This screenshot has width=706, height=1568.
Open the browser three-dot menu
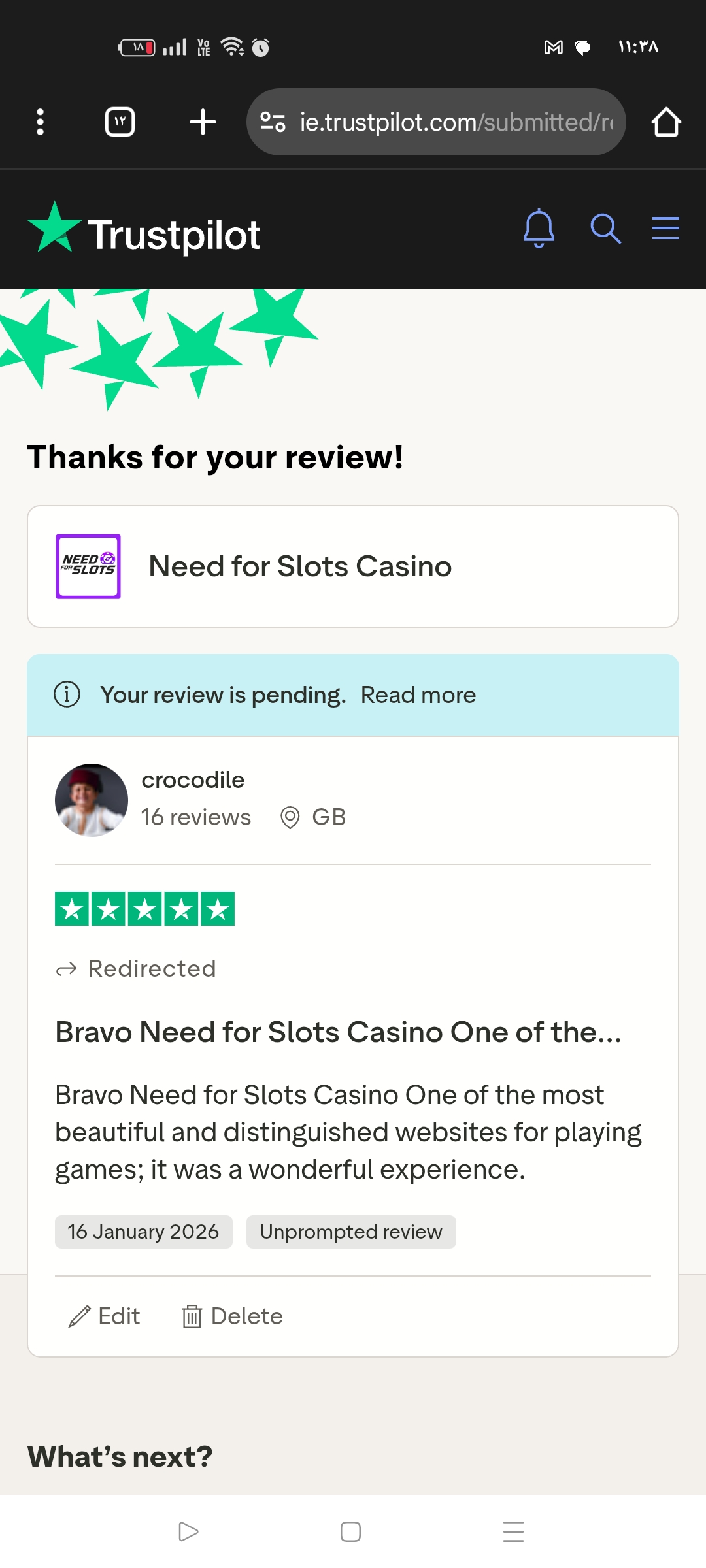pyautogui.click(x=41, y=122)
